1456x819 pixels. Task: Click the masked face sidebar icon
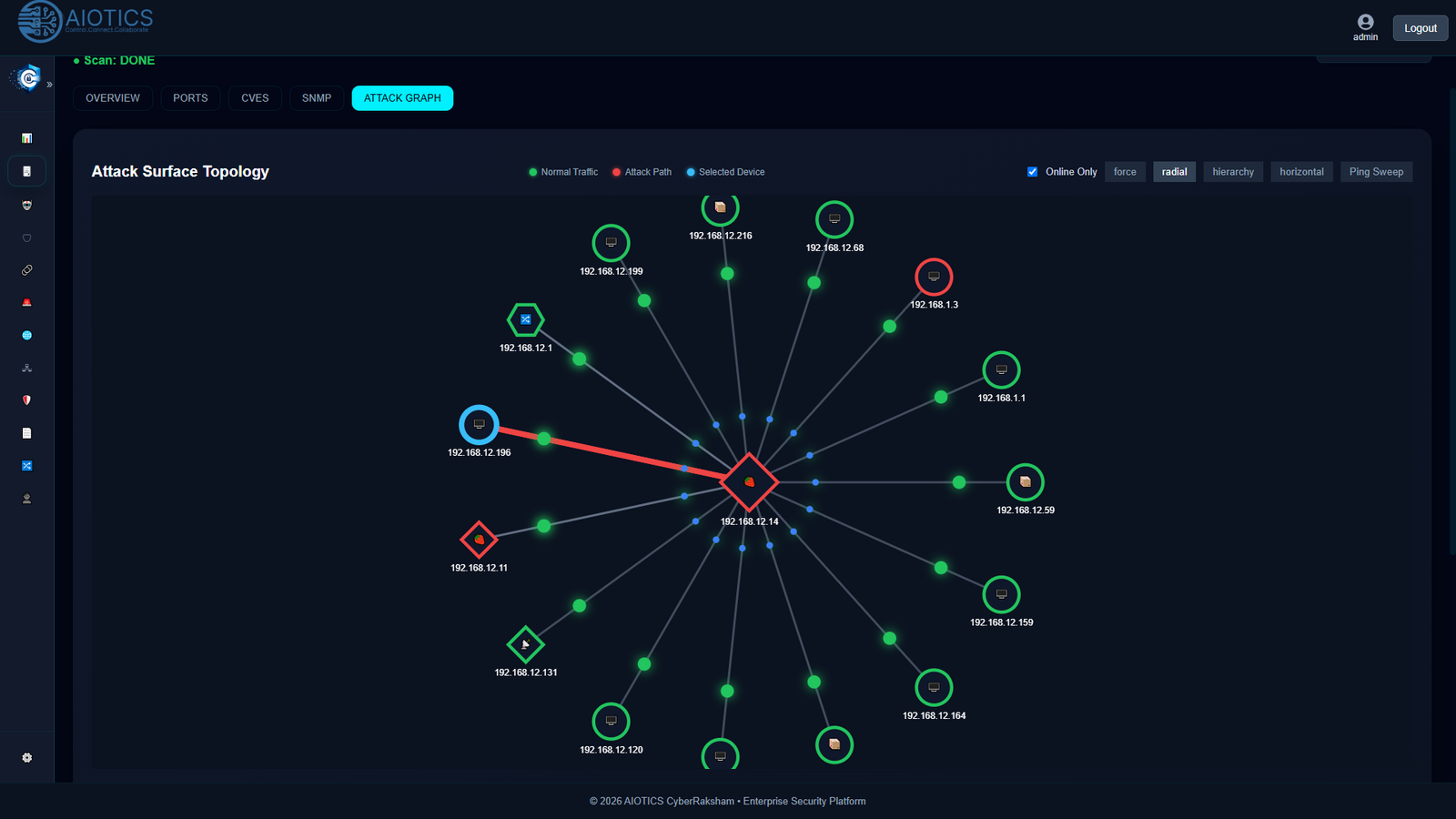26,205
